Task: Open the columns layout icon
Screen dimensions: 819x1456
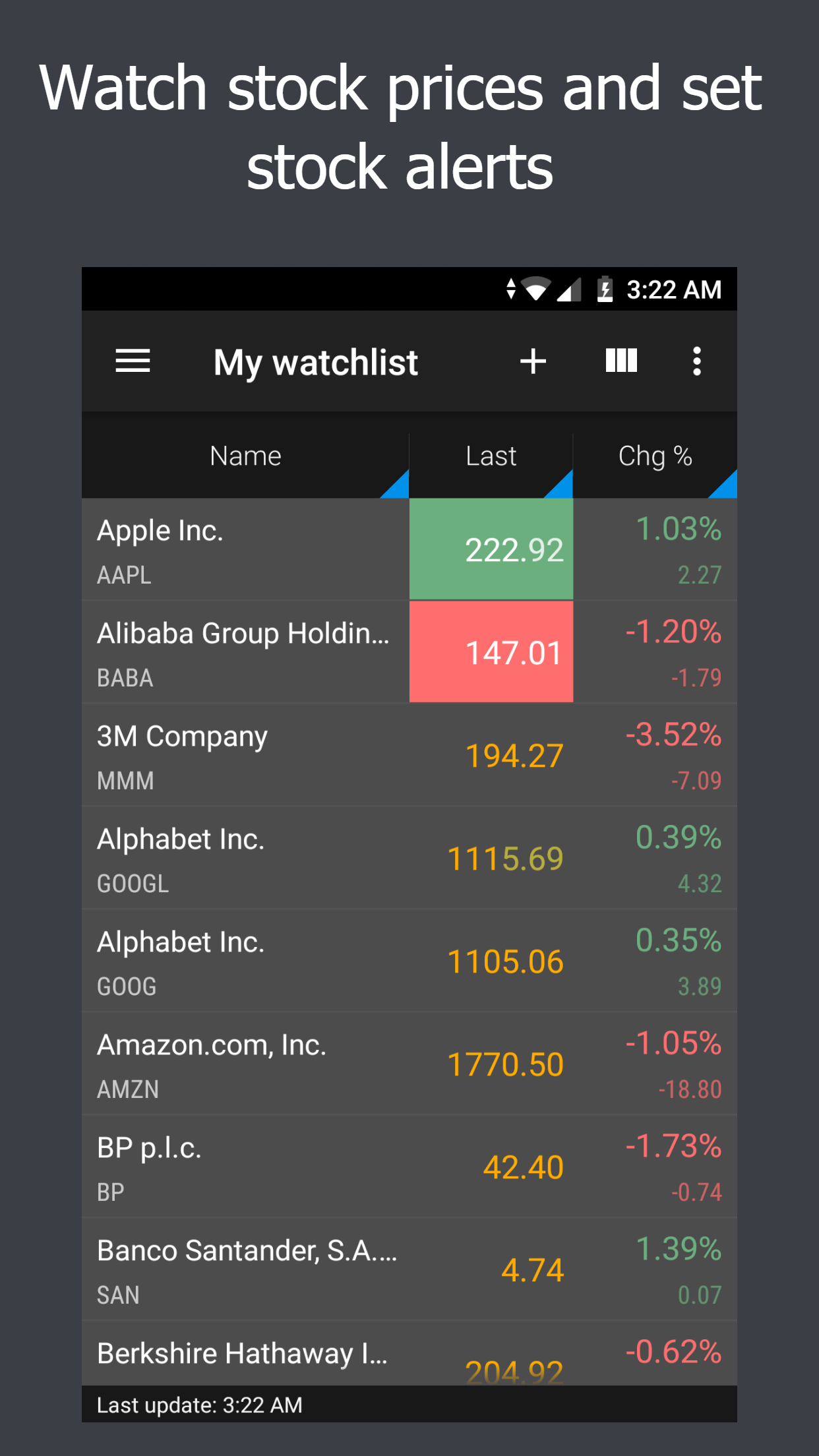Action: tap(621, 361)
